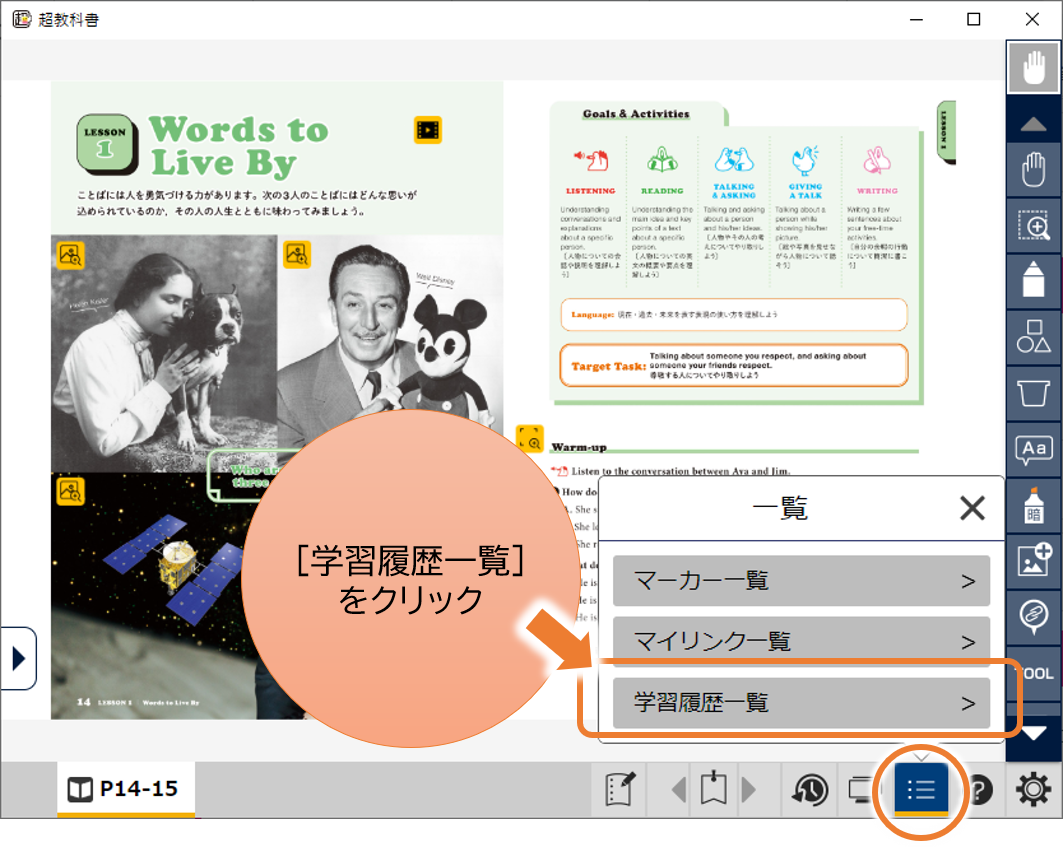Enlarge the Walt Disney photo icon

[x=297, y=254]
